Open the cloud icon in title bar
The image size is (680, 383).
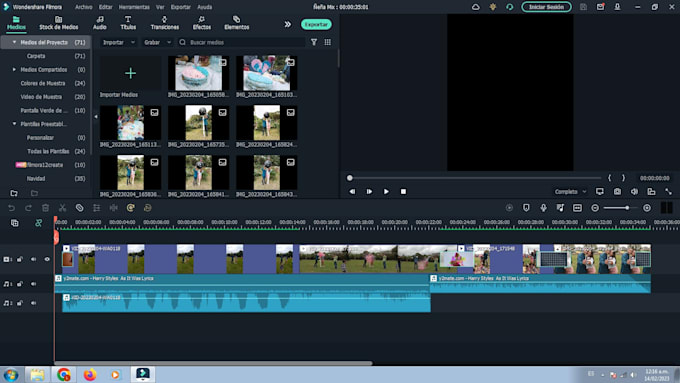tap(476, 7)
